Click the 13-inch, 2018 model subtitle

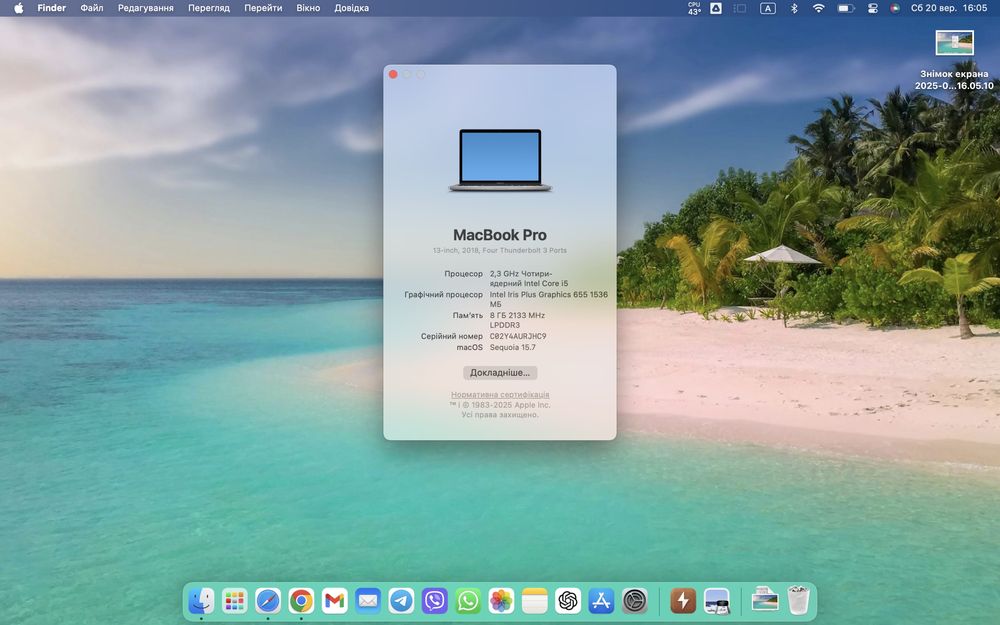point(500,251)
